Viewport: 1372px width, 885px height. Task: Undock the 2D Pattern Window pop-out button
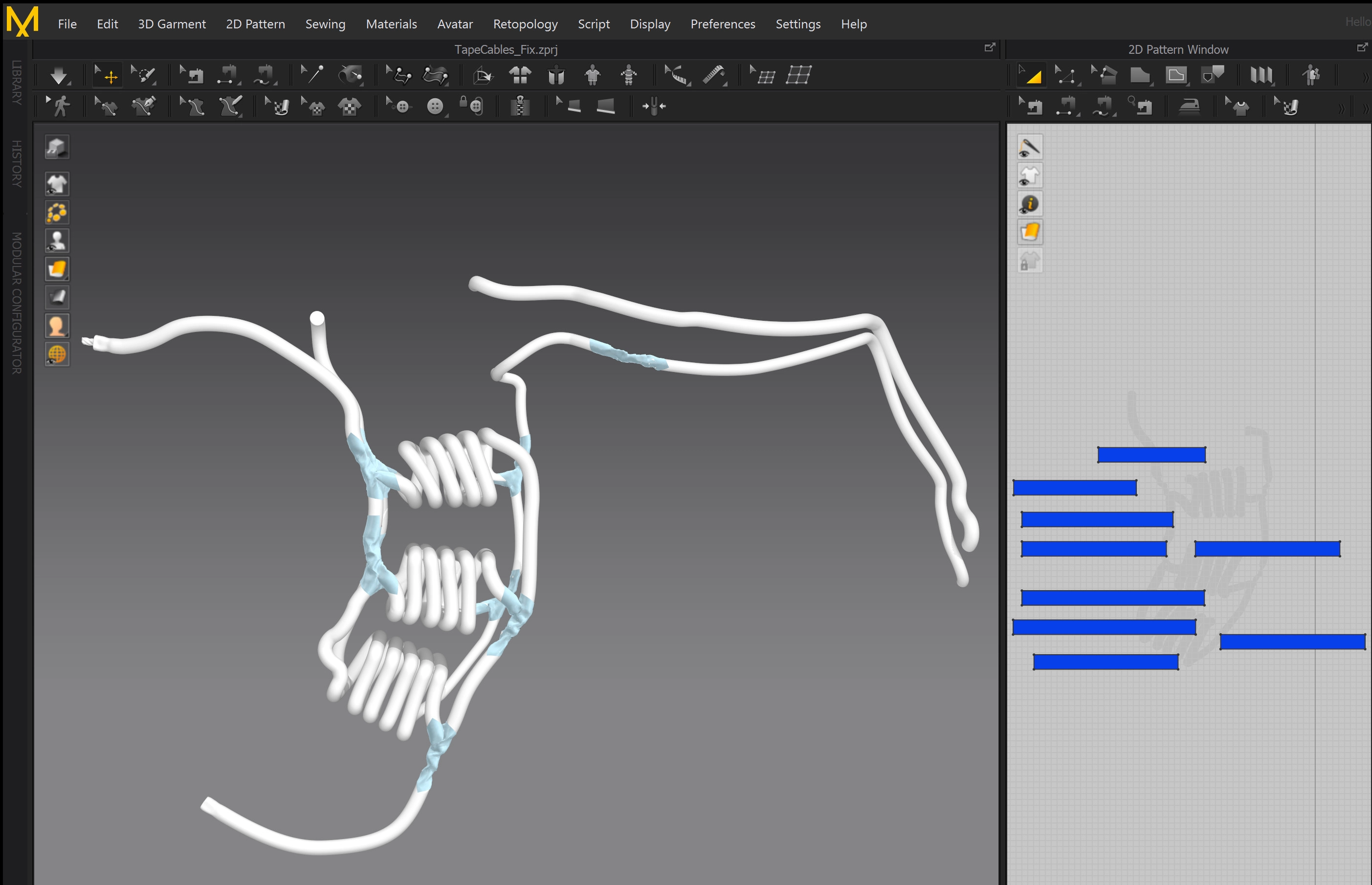point(1362,48)
